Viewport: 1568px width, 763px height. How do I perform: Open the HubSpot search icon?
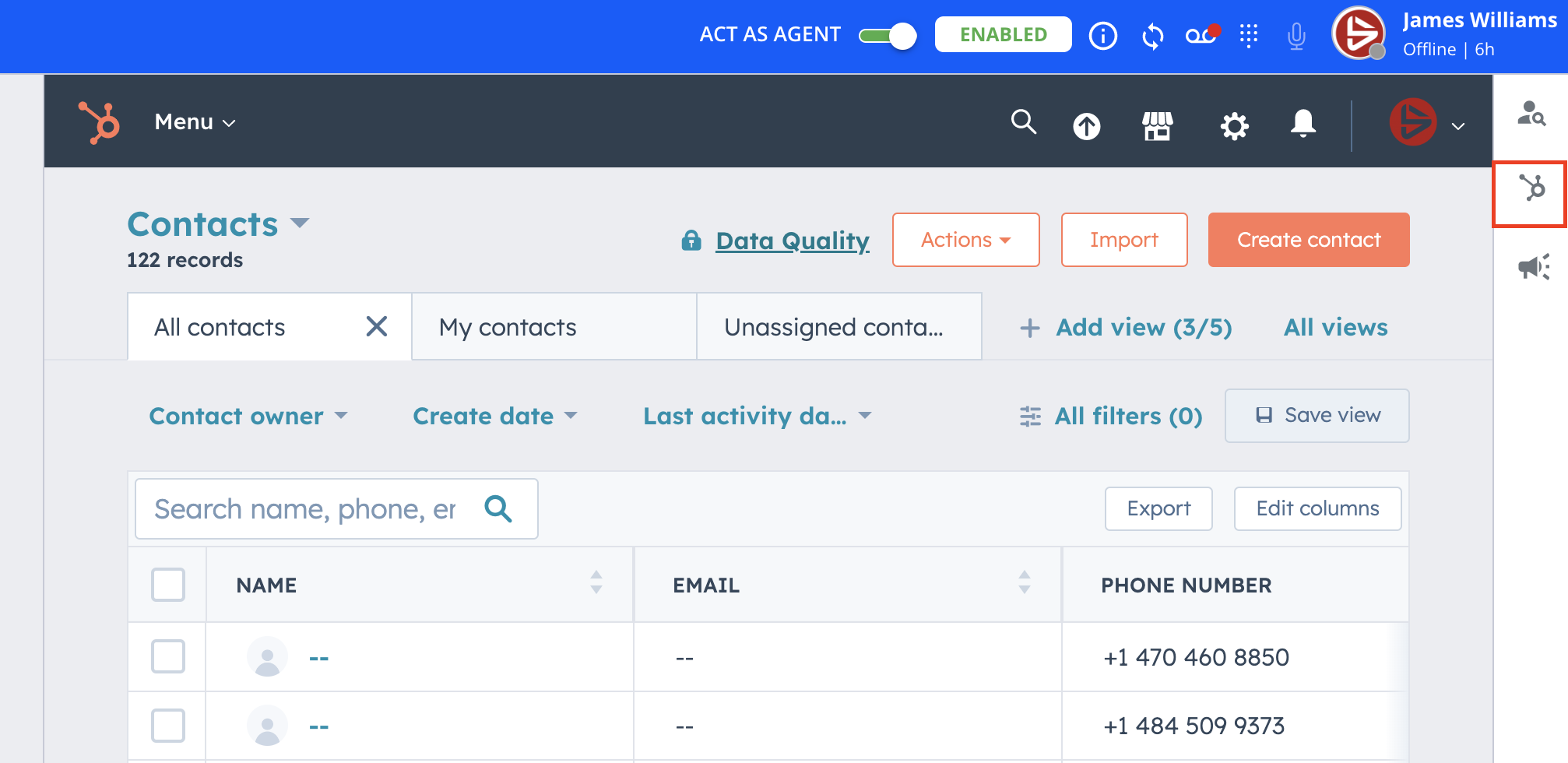pos(1023,123)
